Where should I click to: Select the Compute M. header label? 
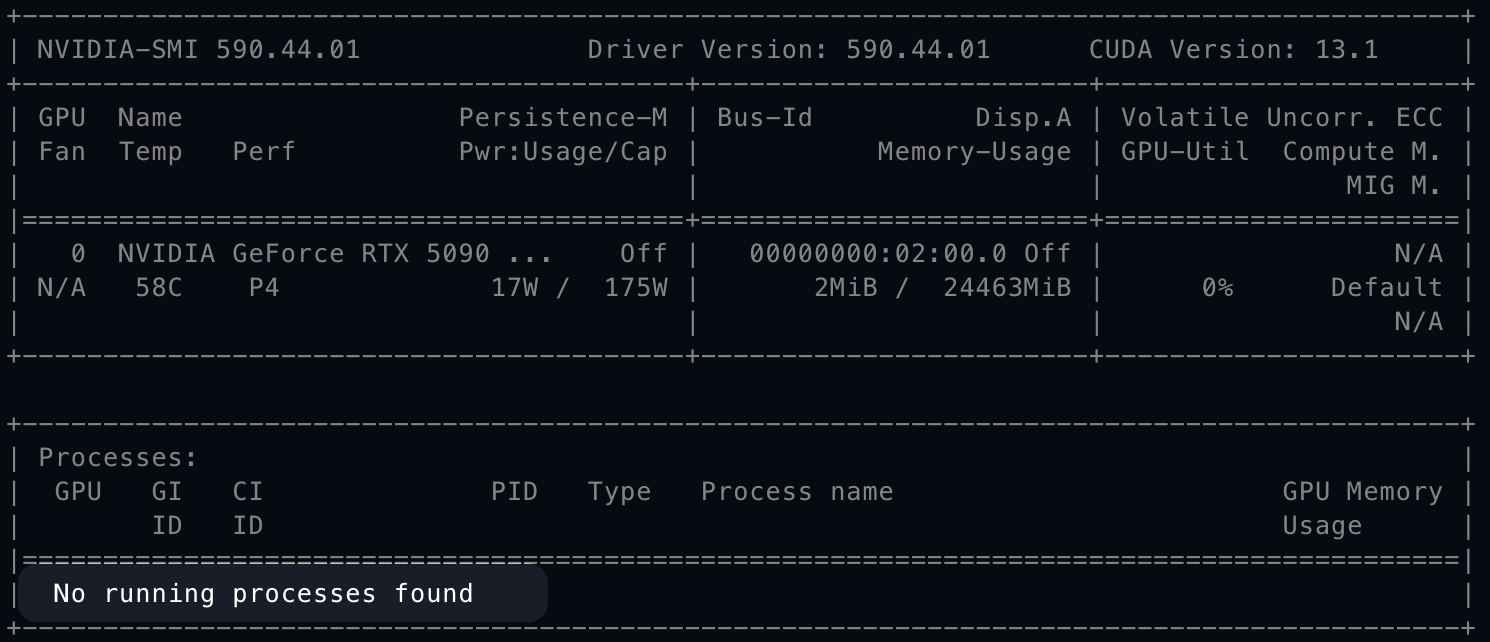pyautogui.click(x=1362, y=151)
